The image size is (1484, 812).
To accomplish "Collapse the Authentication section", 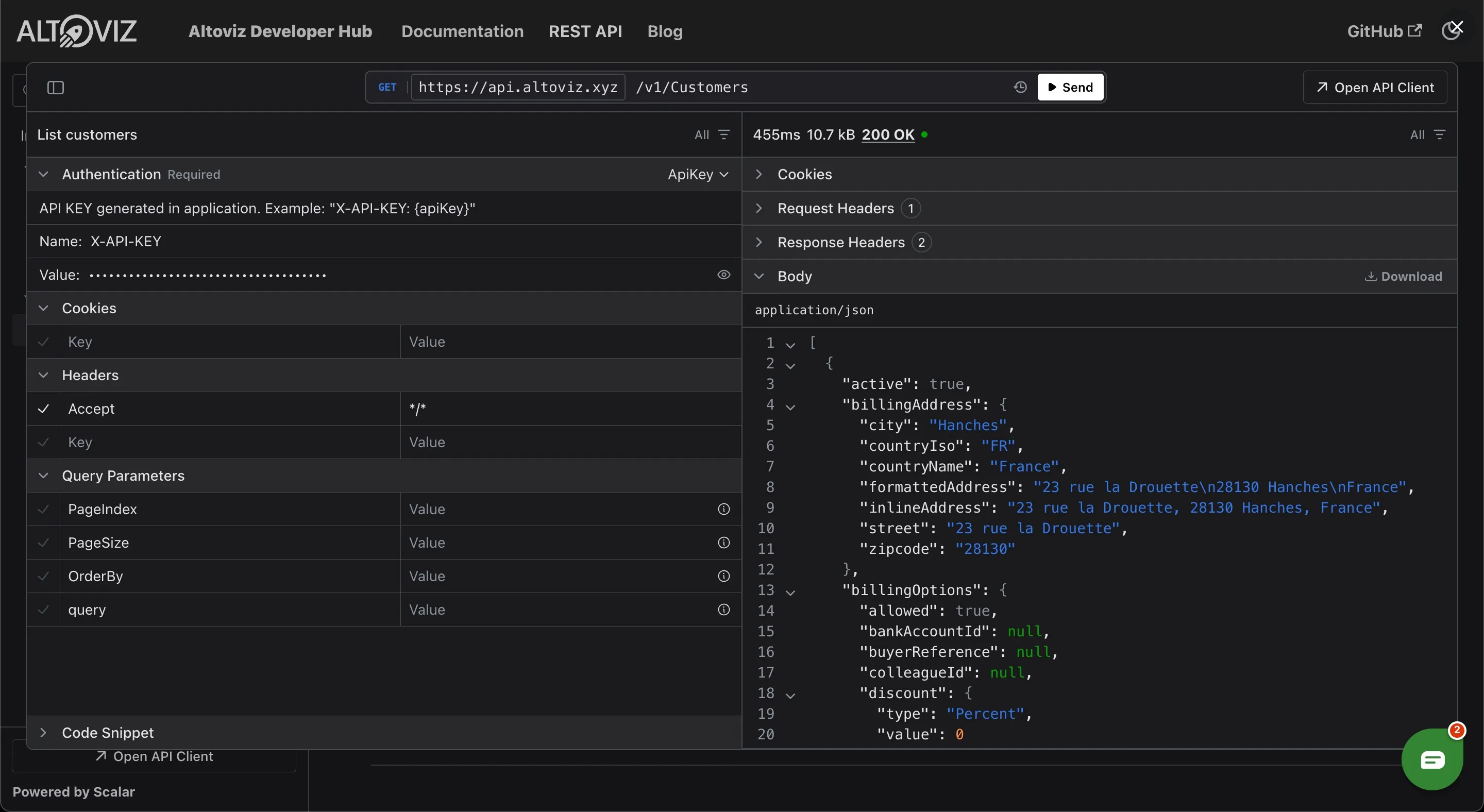I will coord(43,174).
